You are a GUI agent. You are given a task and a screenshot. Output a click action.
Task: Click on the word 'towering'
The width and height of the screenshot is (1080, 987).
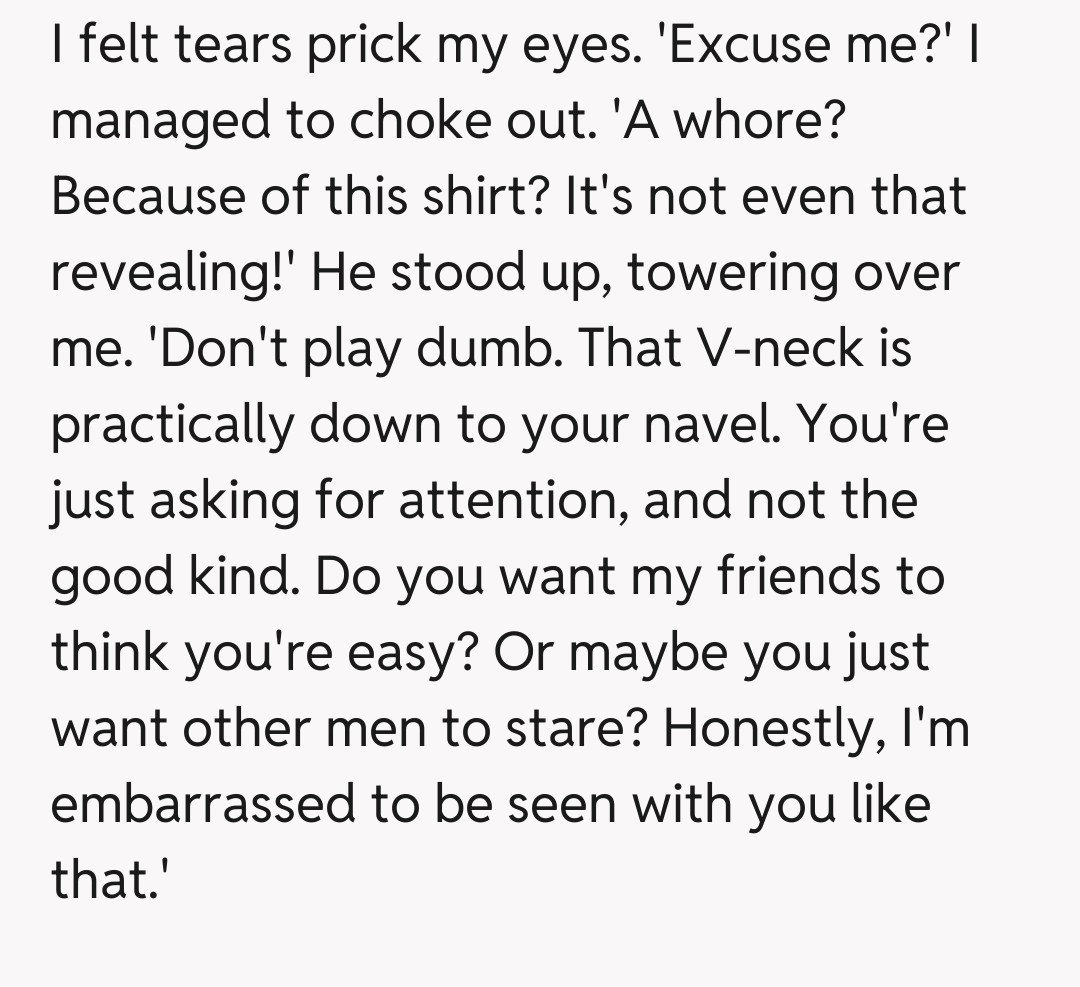pyautogui.click(x=737, y=273)
